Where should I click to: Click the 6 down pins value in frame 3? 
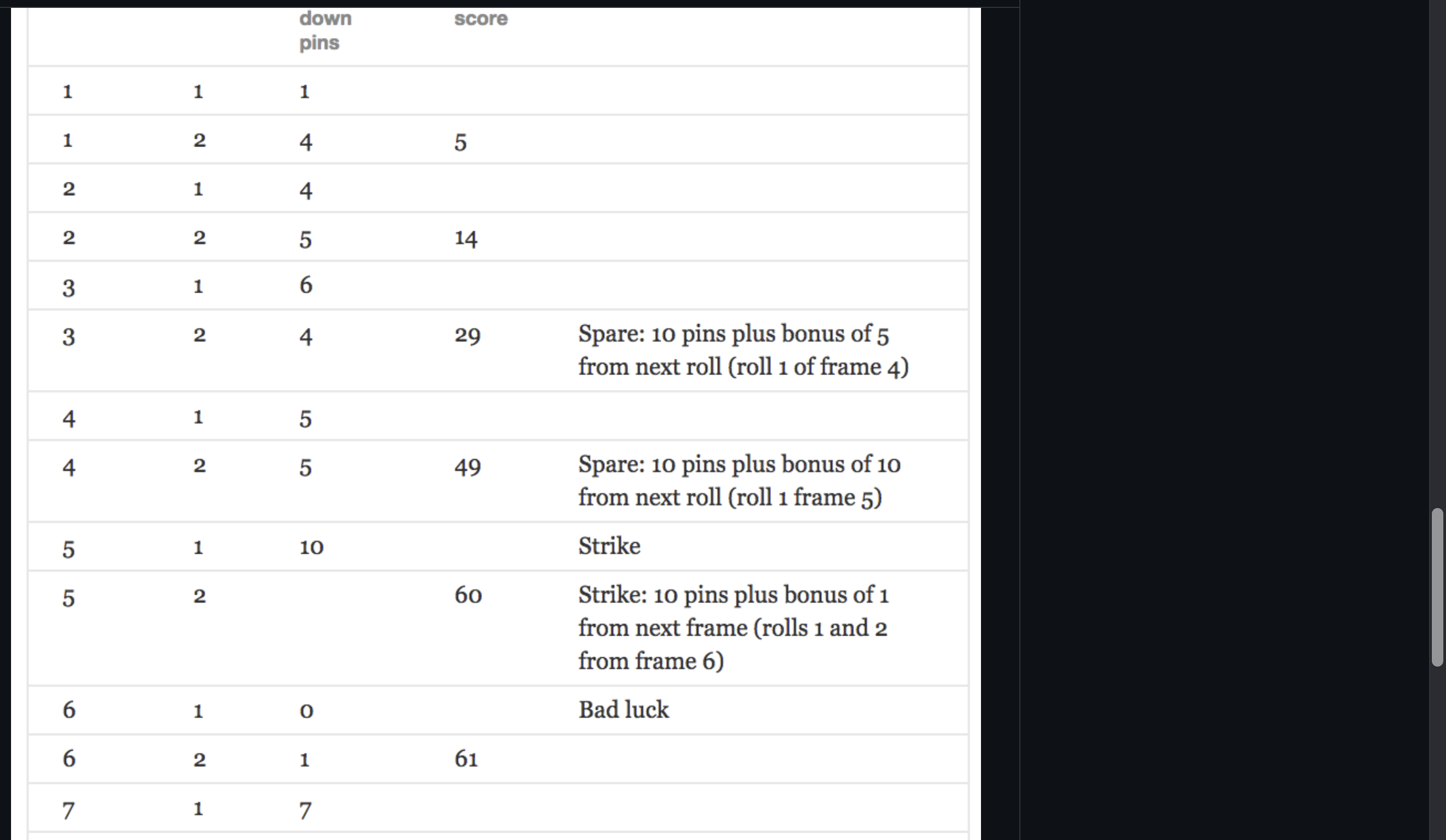coord(305,285)
